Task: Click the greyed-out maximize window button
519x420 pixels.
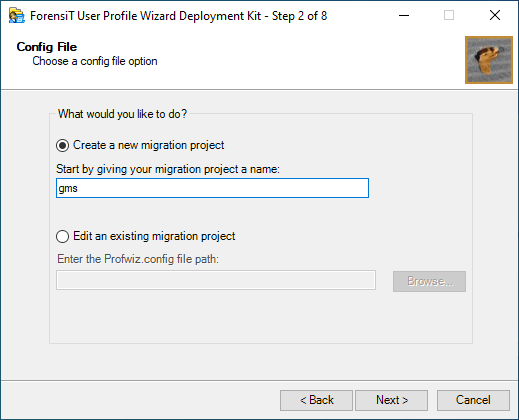Action: pos(449,15)
